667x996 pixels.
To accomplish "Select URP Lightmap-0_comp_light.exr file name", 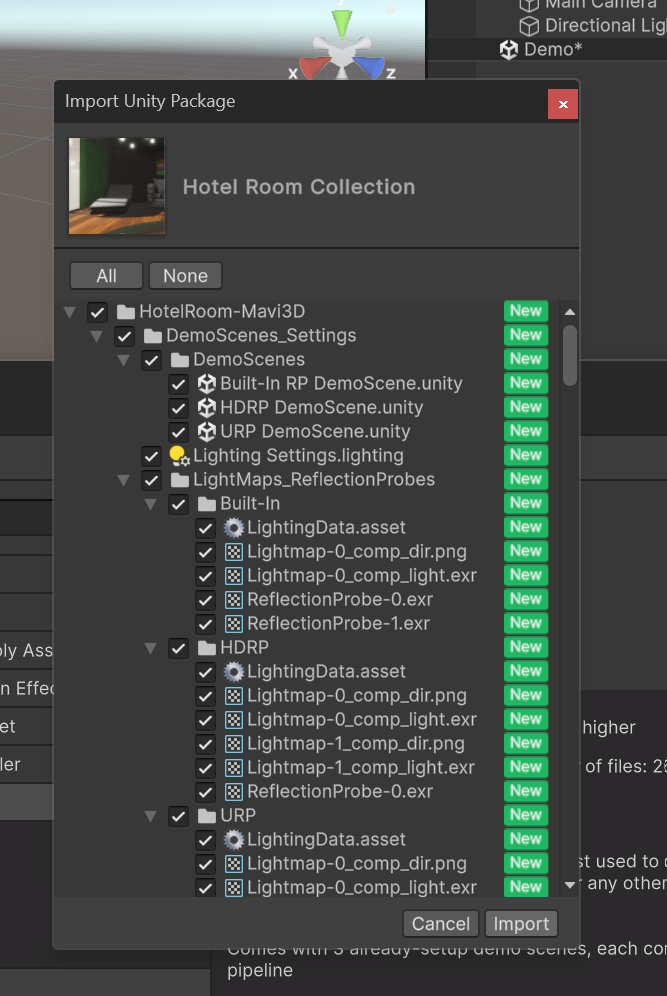I will pos(362,888).
